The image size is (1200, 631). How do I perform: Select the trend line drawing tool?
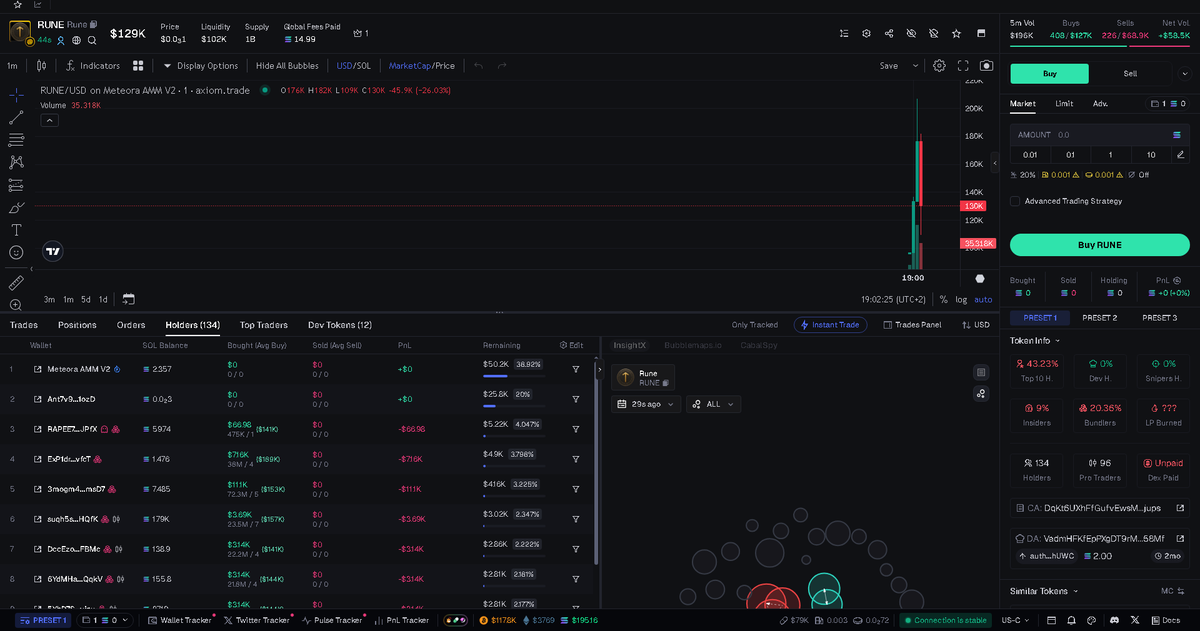(x=16, y=117)
